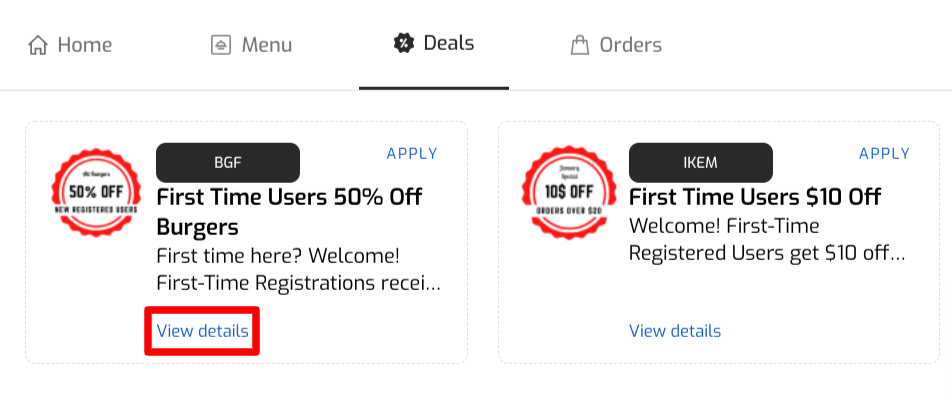Viewport: 952px width, 417px height.
Task: Apply the BGF coupon deal
Action: point(412,154)
